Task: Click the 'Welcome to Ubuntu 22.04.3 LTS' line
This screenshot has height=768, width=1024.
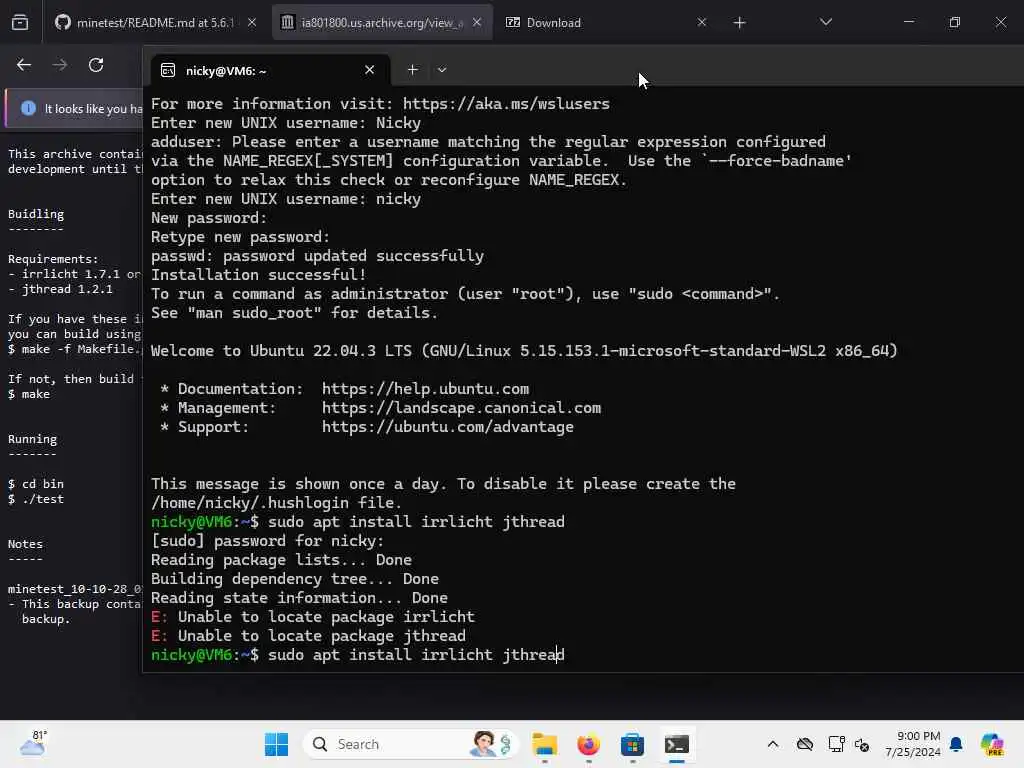Action: (524, 351)
